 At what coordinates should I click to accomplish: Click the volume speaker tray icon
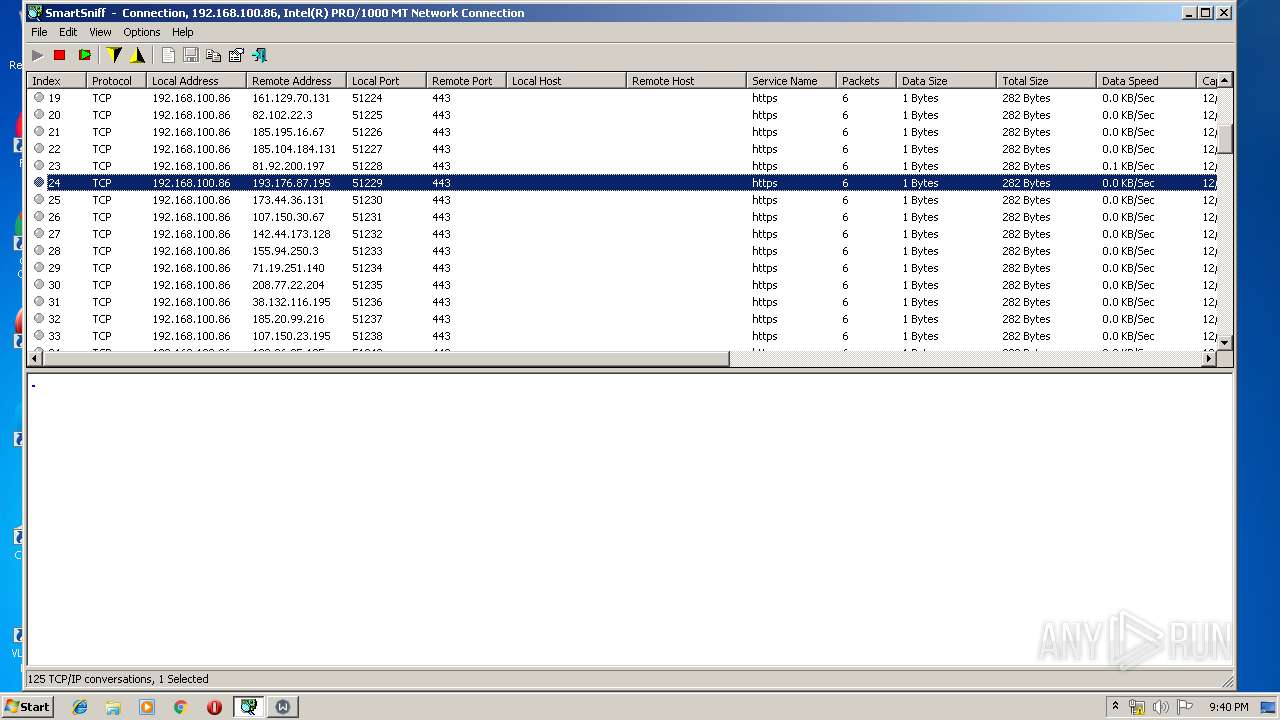(1160, 707)
